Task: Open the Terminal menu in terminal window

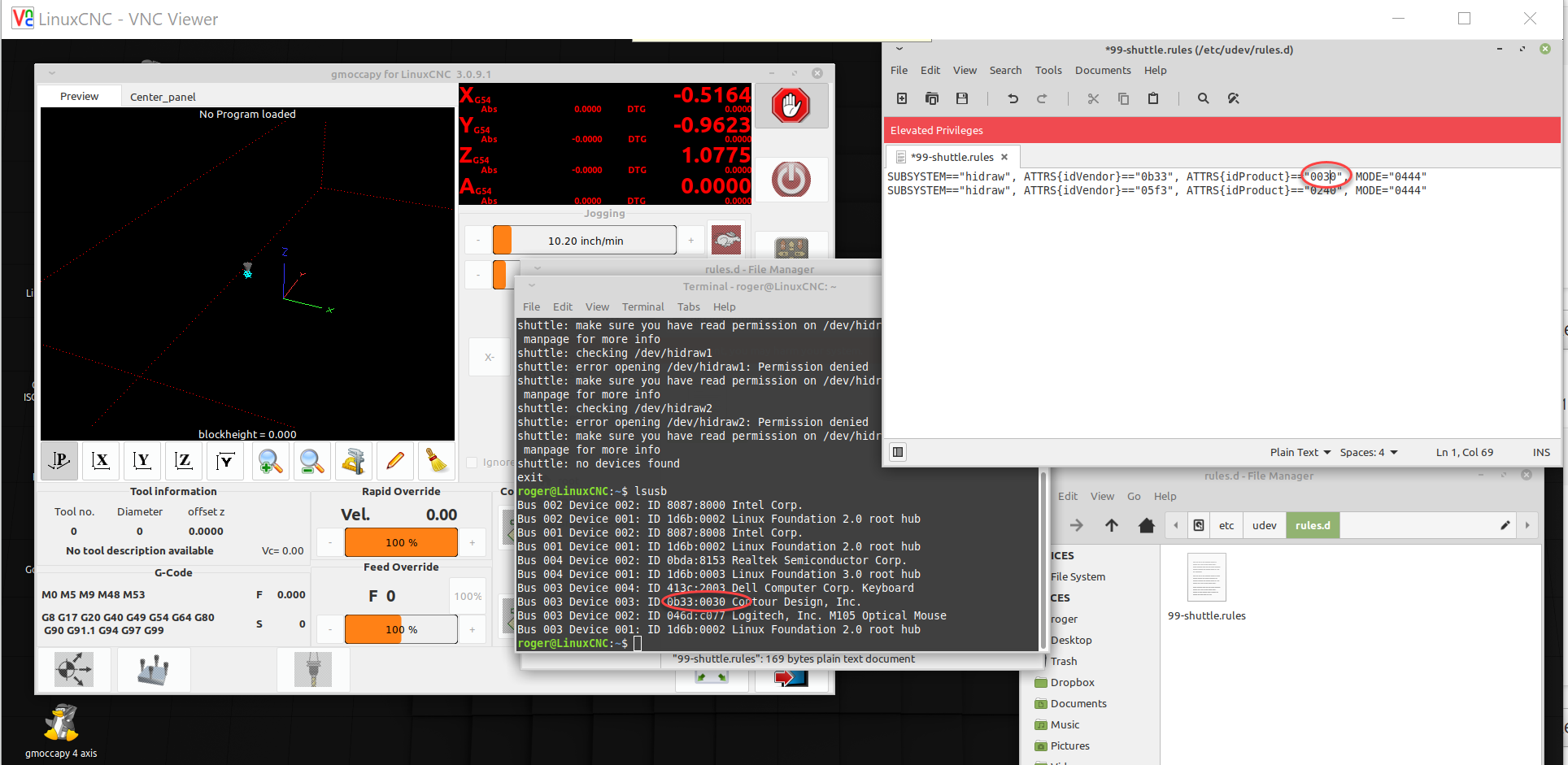Action: pos(642,306)
